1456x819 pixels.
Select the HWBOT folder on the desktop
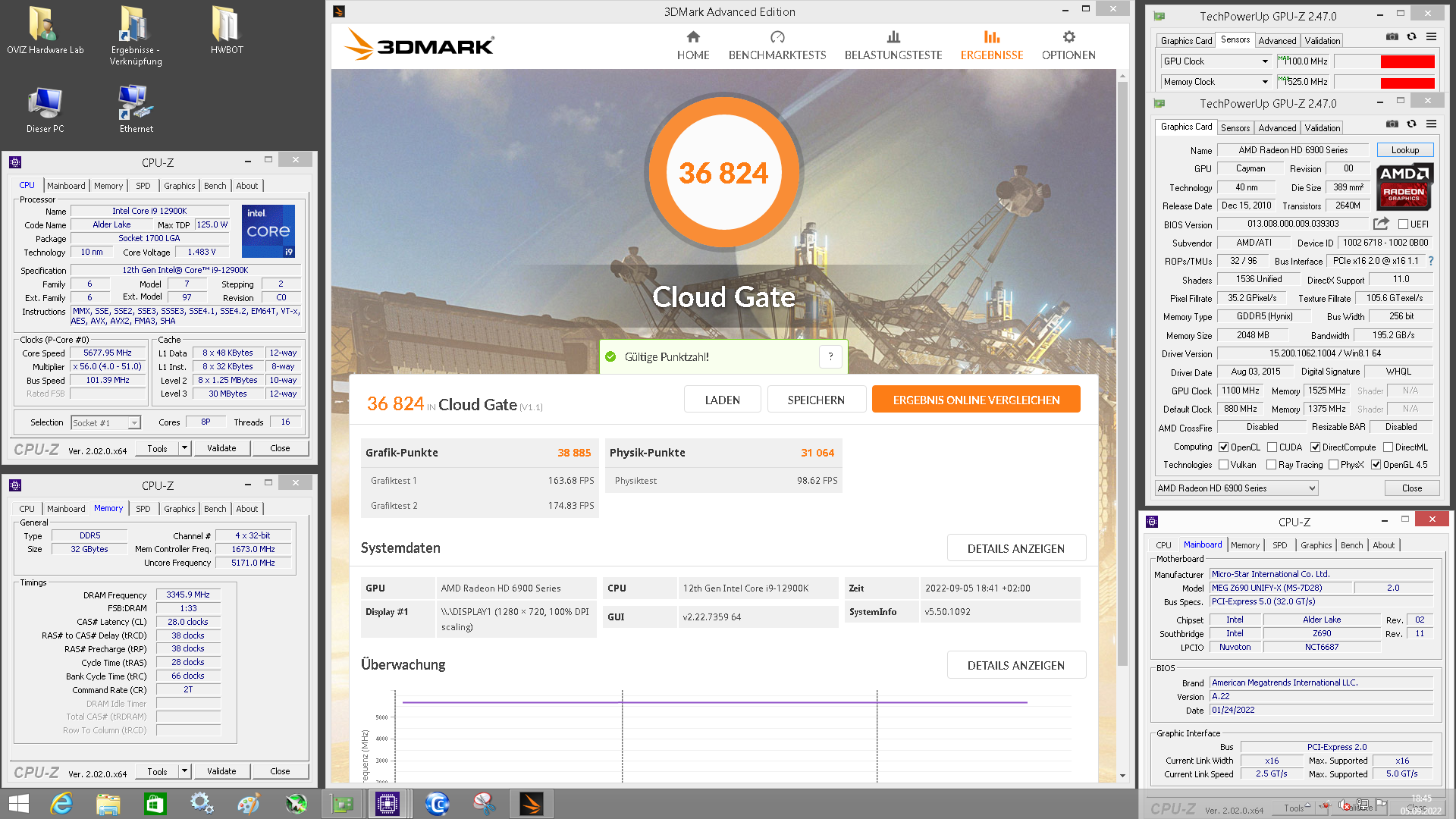point(227,30)
